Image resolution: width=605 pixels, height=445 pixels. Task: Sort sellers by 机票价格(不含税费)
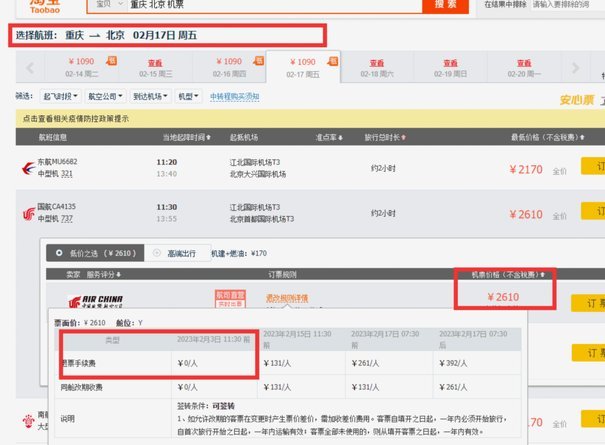(508, 274)
